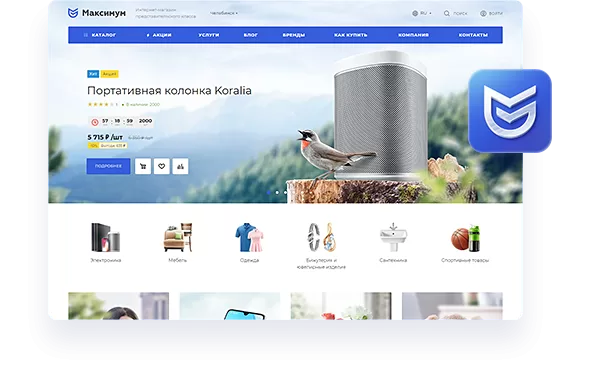
Task: Open the Портативная колонка Koralia title
Action: coord(169,91)
